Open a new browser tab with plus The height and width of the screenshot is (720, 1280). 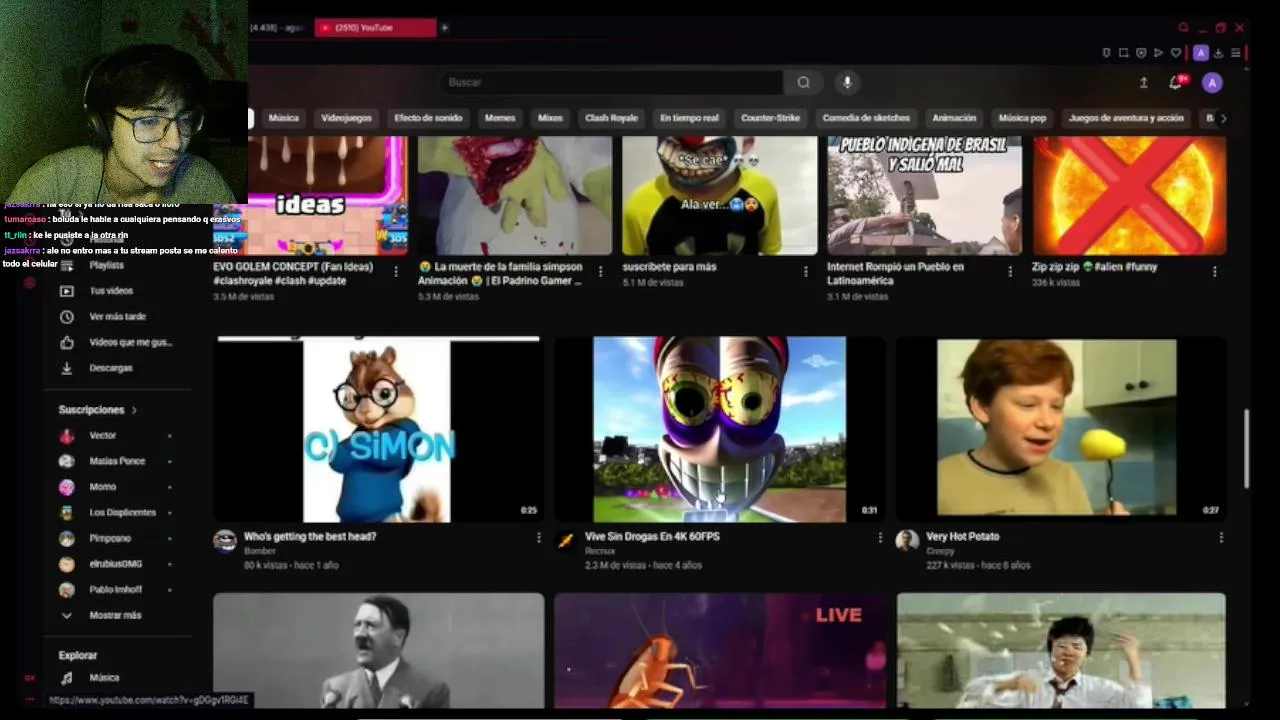(x=444, y=28)
